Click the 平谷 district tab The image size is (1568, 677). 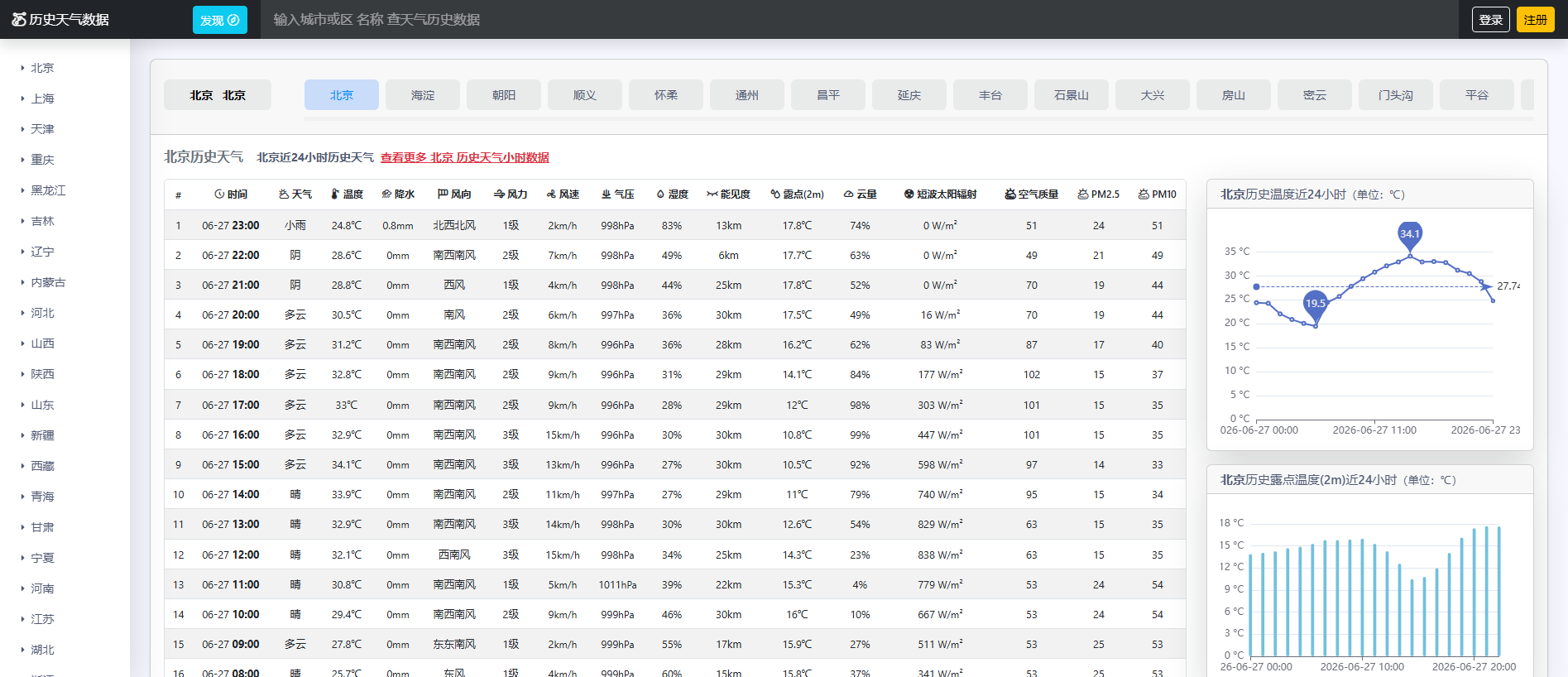(x=1477, y=95)
